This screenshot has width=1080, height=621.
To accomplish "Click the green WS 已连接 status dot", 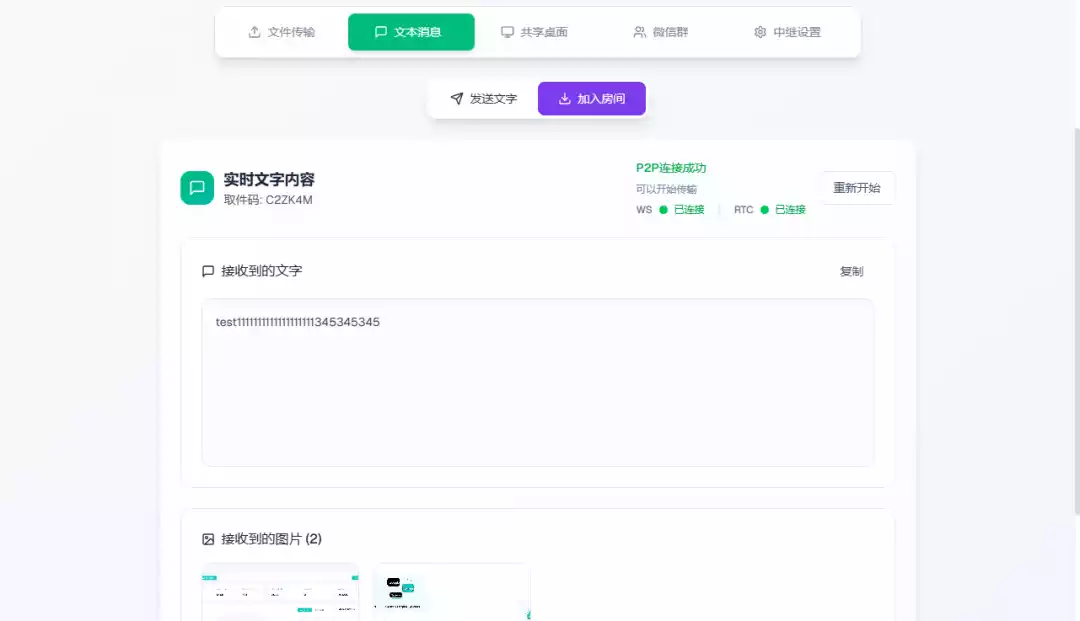I will click(x=662, y=209).
